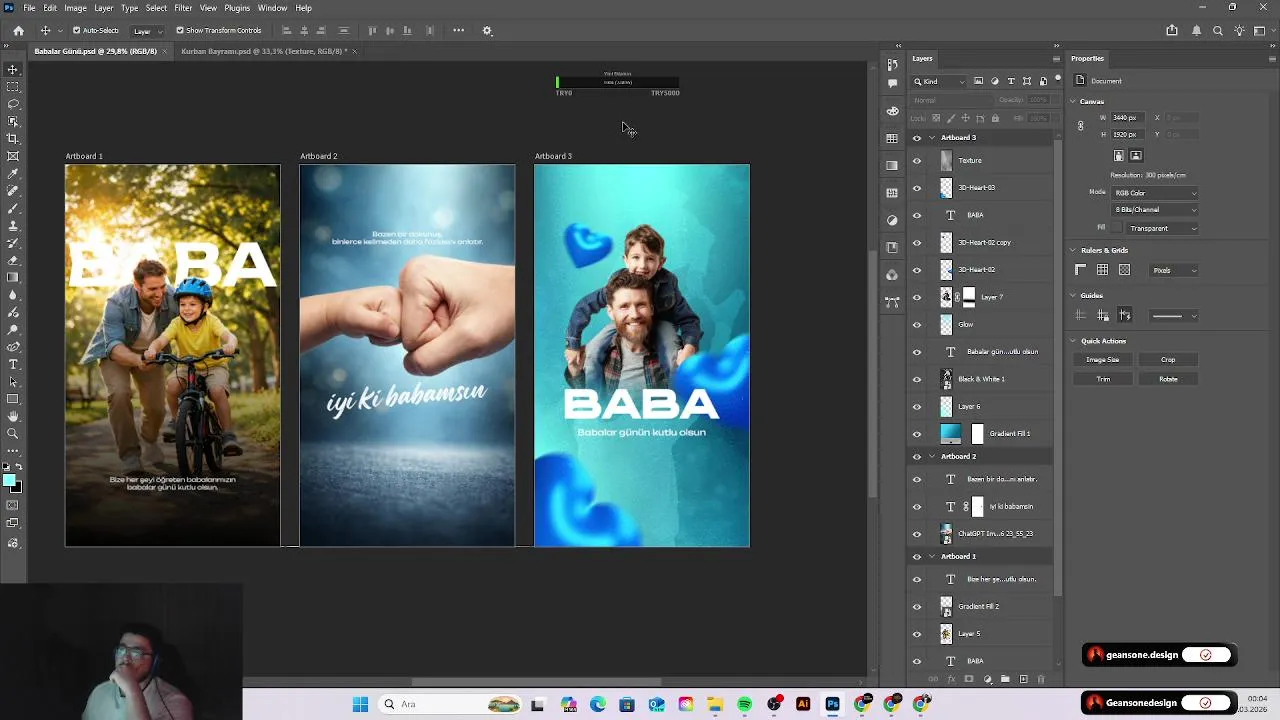Toggle Show Transform Controls checkbox
The image size is (1280, 720).
tap(180, 30)
